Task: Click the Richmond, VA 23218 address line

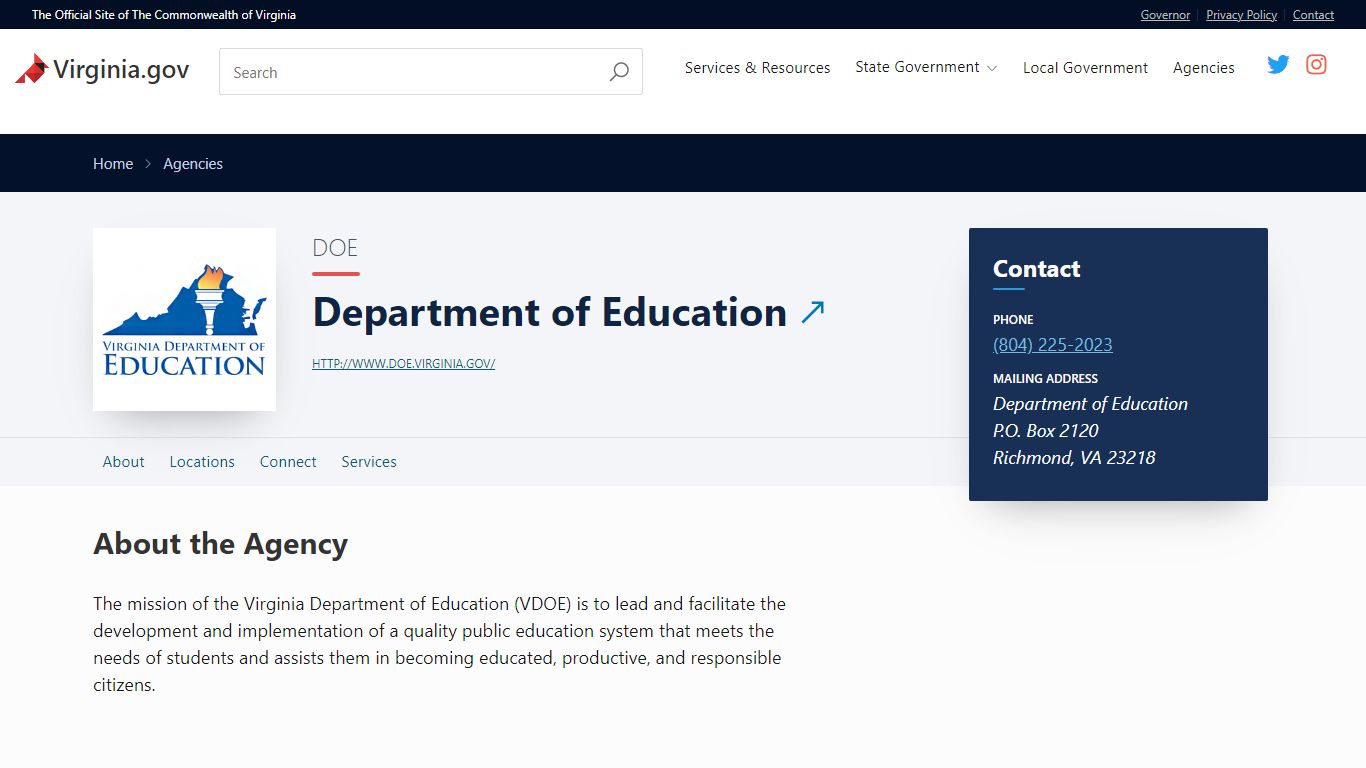Action: pos(1074,458)
